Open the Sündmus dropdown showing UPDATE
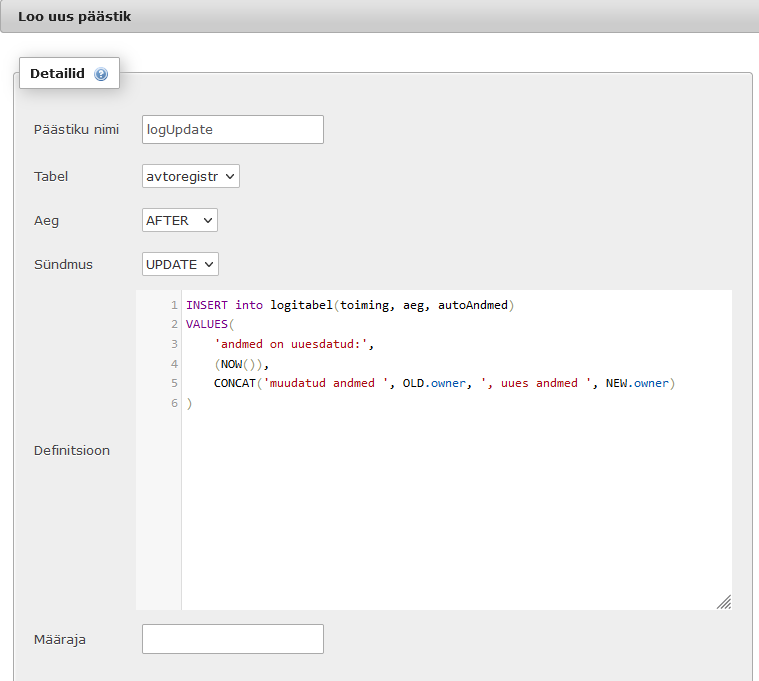Screen dimensions: 759x681 point(180,264)
